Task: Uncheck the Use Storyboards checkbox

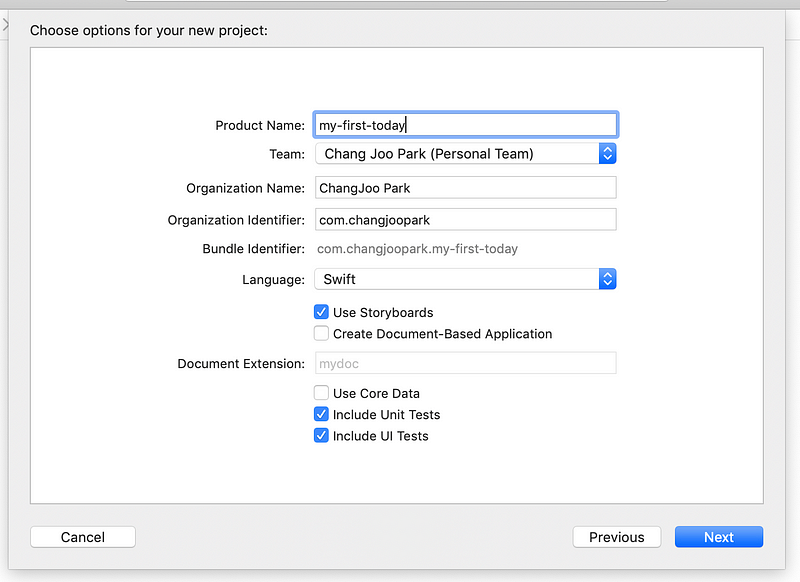Action: (x=321, y=312)
